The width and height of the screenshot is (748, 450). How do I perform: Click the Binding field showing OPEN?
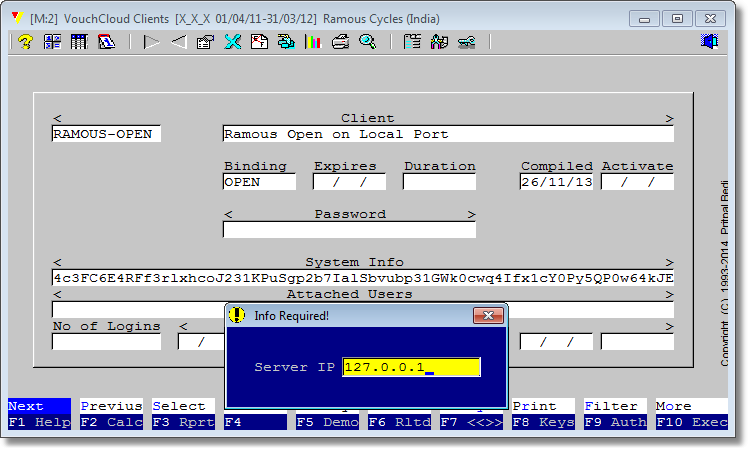tap(259, 182)
